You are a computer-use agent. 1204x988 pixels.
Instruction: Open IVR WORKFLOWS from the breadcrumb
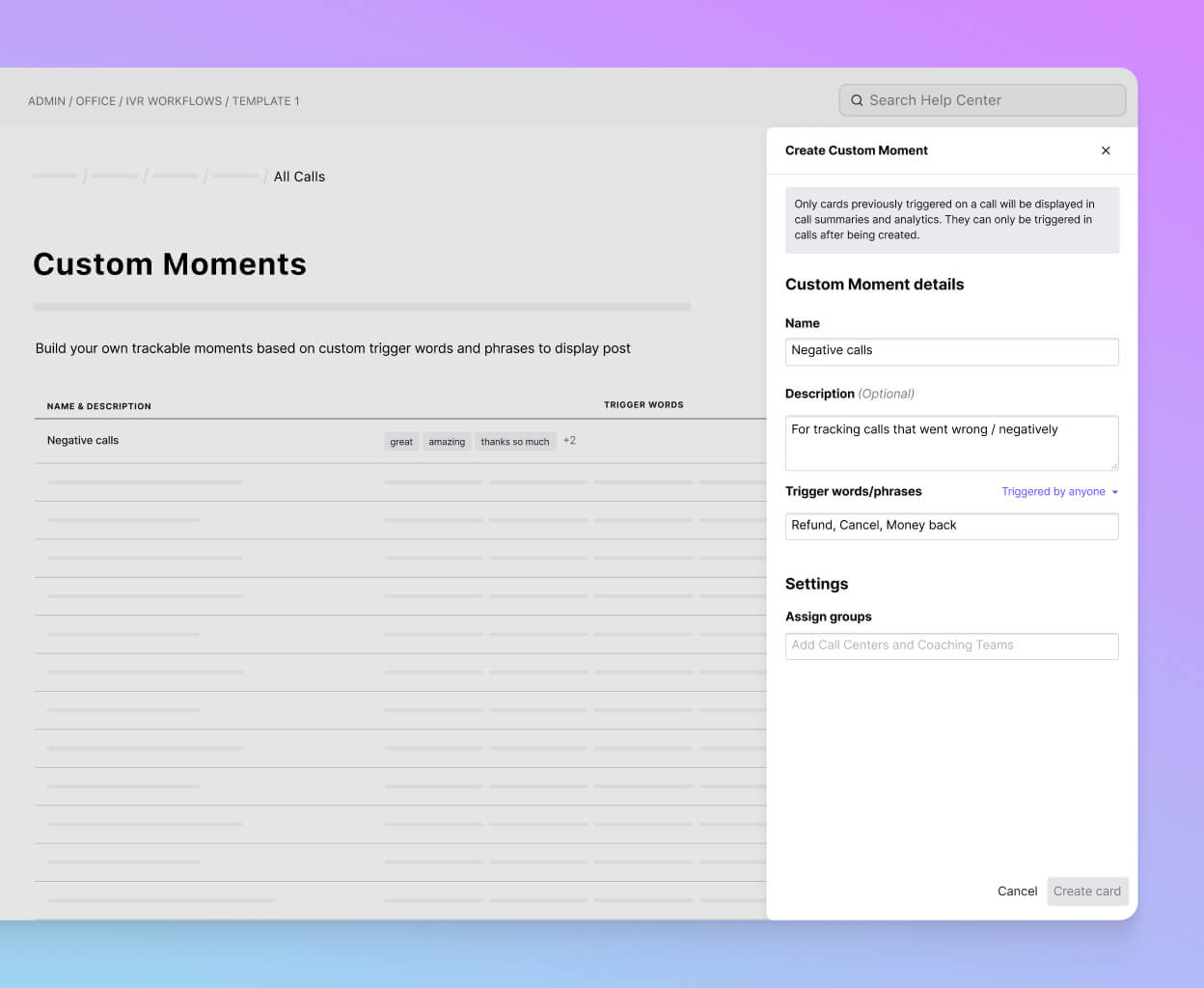click(174, 100)
